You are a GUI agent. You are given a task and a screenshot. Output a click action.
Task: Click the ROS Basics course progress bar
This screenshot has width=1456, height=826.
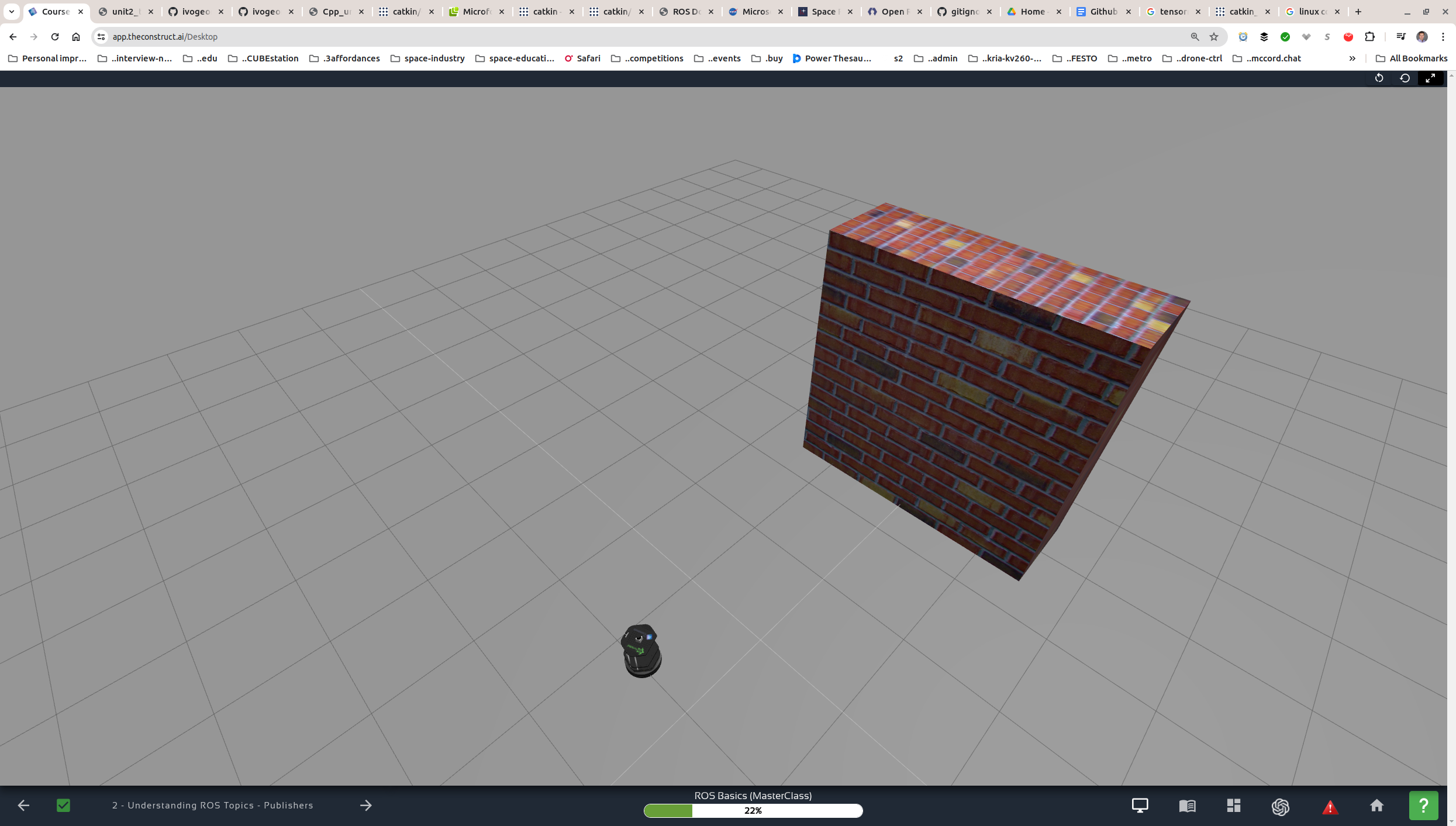(x=753, y=810)
